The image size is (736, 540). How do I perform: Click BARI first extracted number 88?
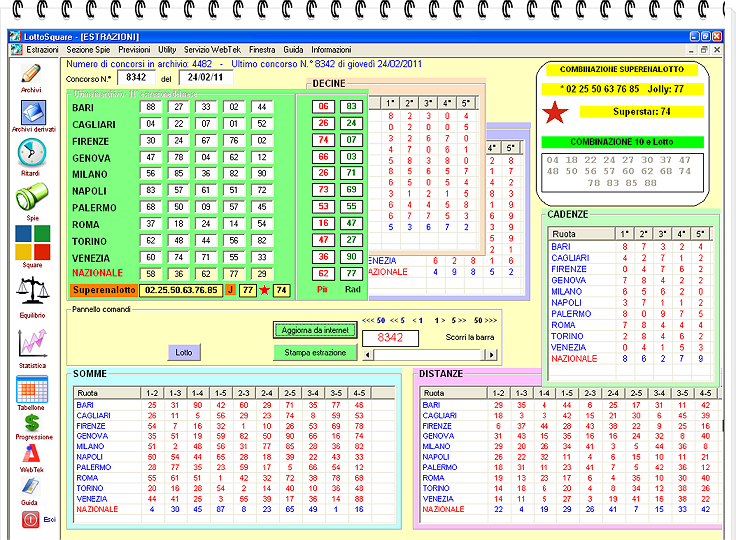pyautogui.click(x=151, y=107)
